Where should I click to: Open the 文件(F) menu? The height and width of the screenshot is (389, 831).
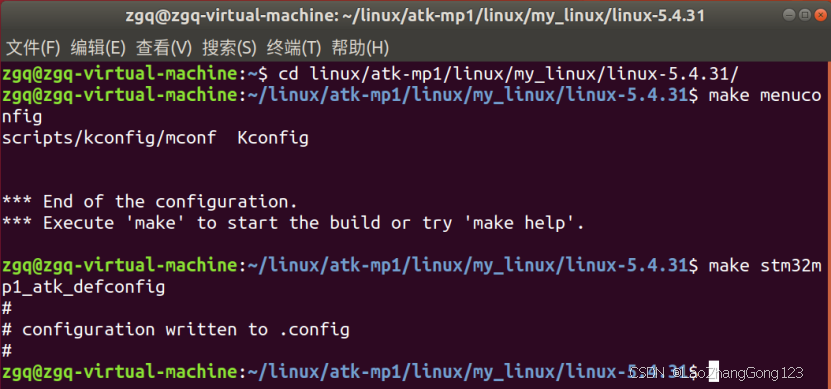coord(33,49)
